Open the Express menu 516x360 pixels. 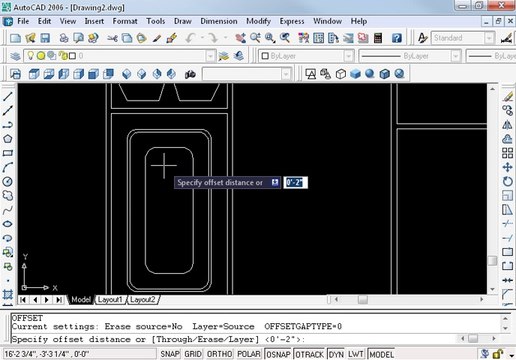tap(292, 21)
